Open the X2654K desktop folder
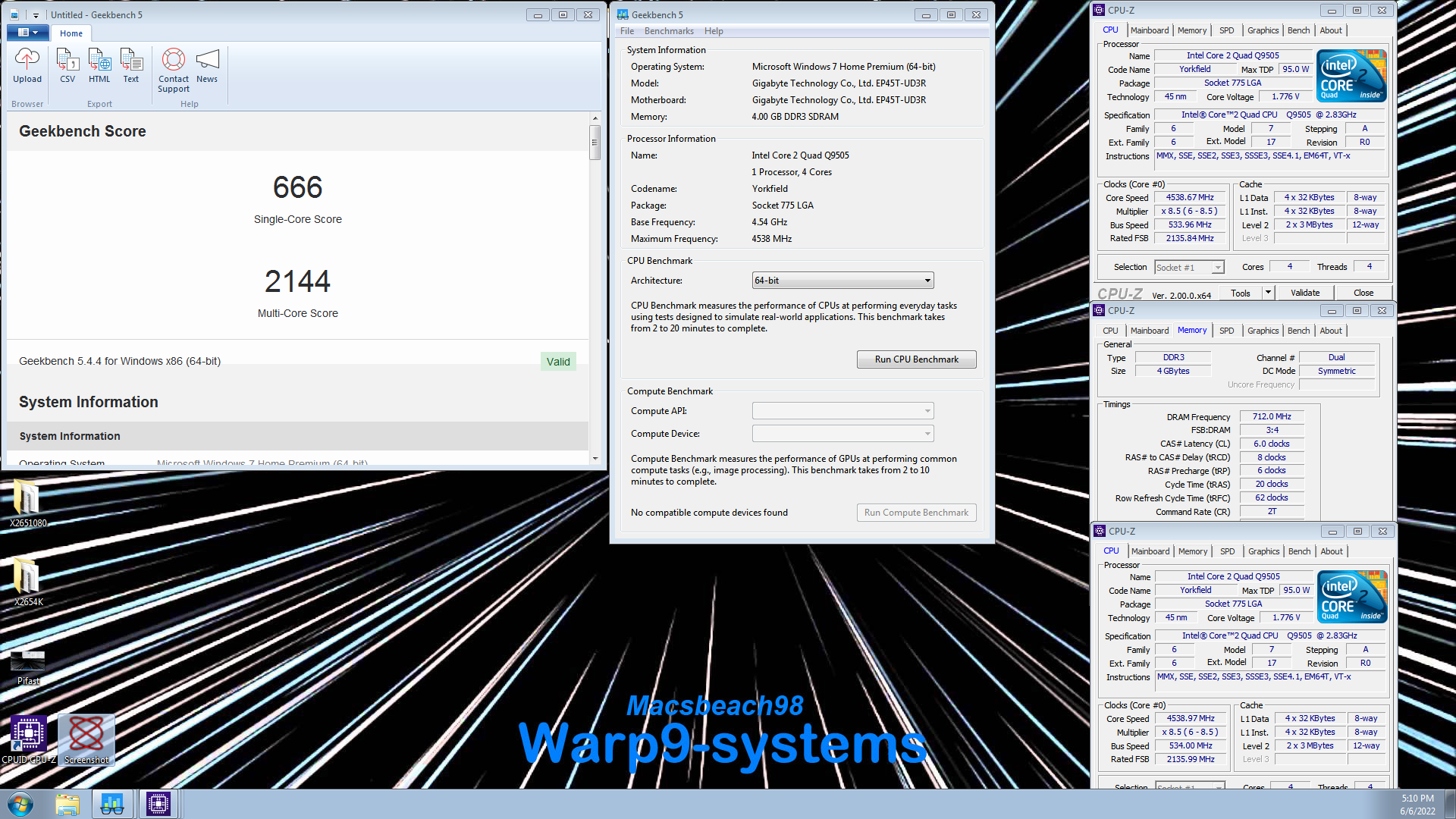Image resolution: width=1456 pixels, height=819 pixels. 28,582
